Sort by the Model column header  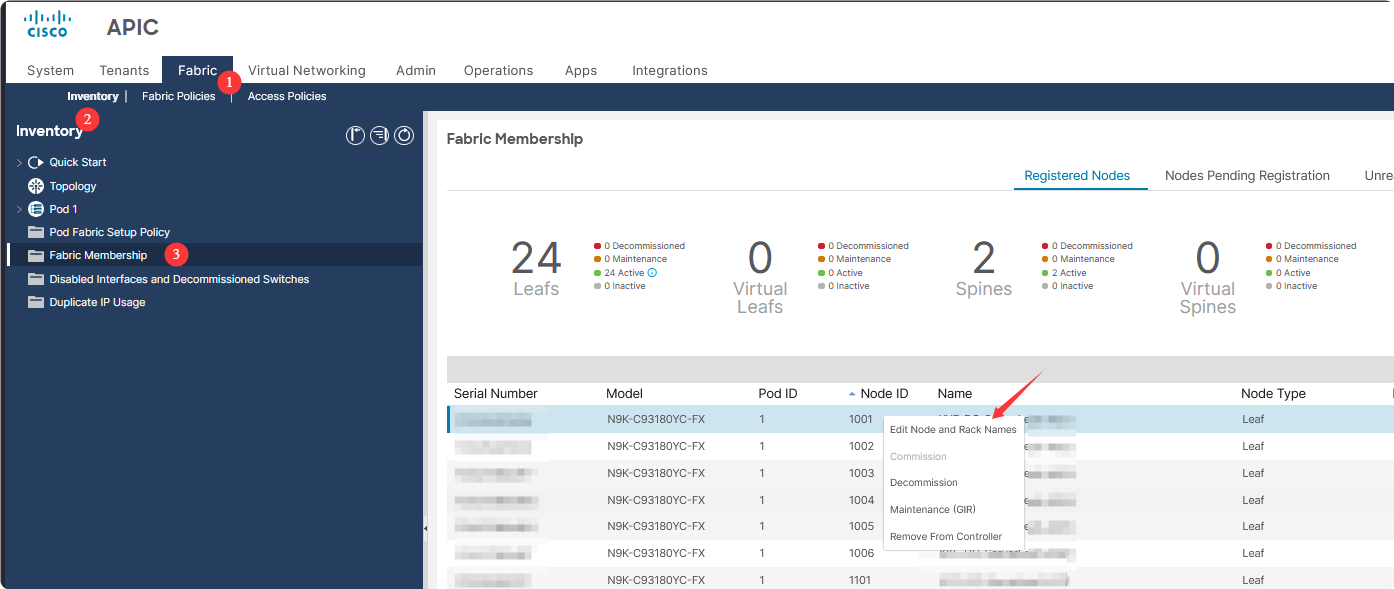pos(624,393)
